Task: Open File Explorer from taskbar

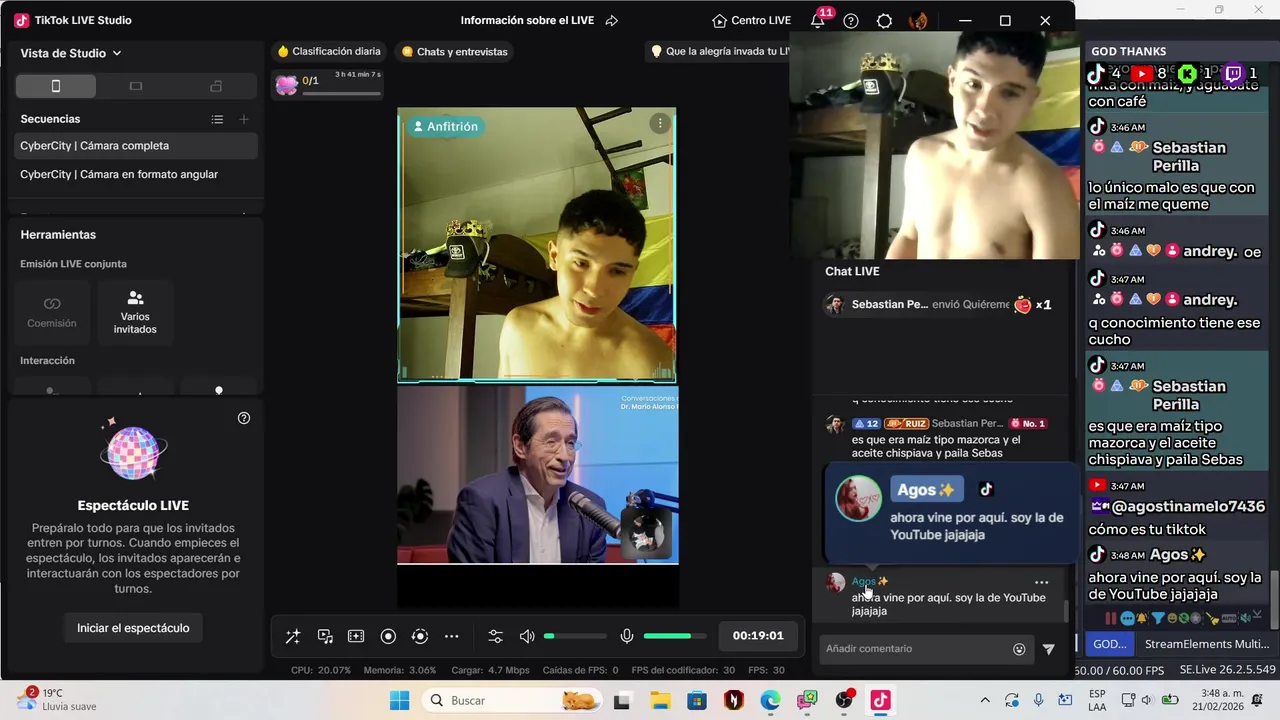Action: (659, 700)
